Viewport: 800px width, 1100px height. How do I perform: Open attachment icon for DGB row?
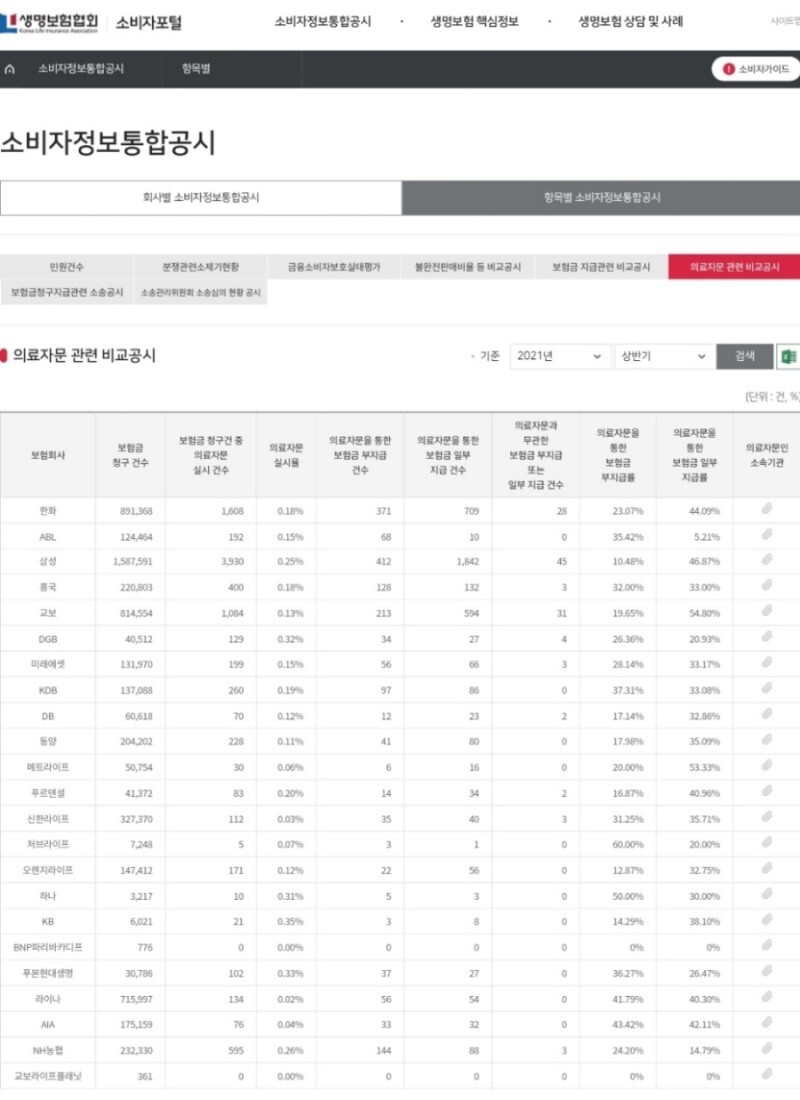coord(767,638)
